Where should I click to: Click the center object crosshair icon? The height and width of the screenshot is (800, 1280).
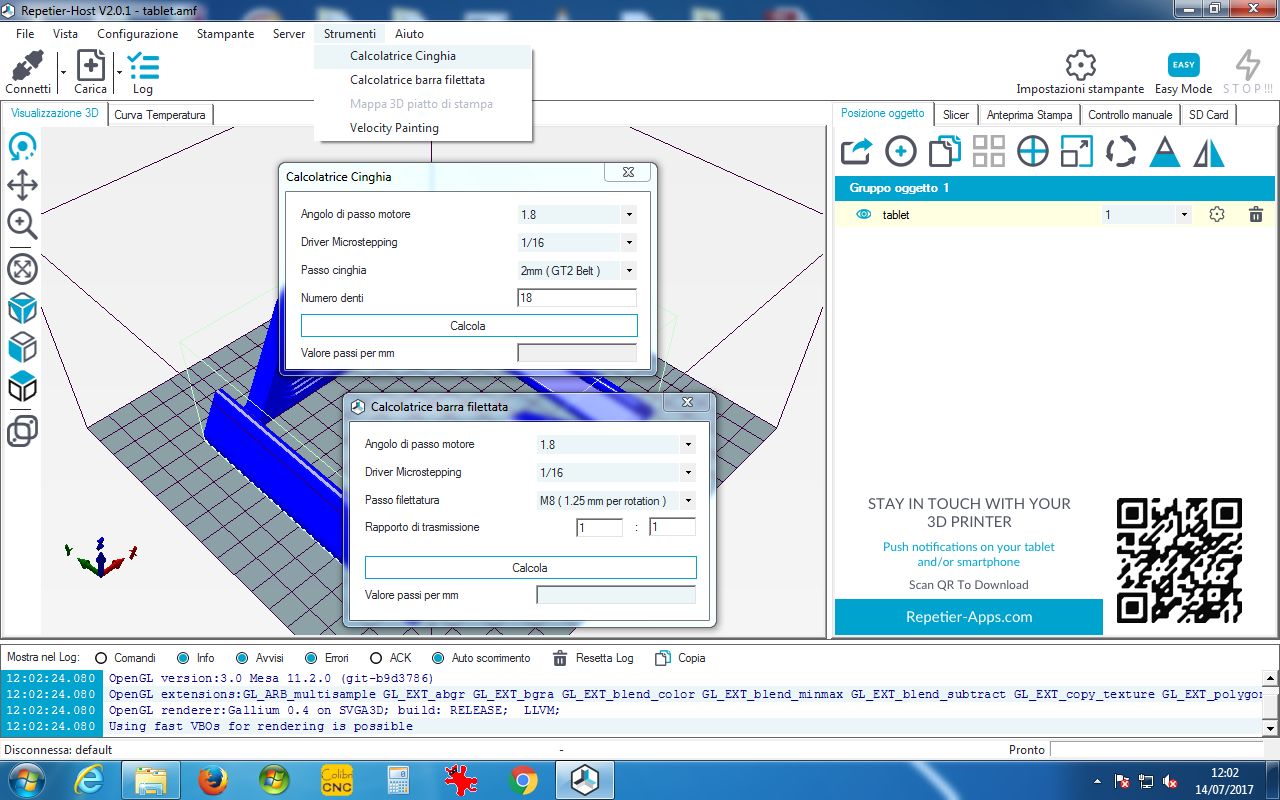pos(1032,151)
